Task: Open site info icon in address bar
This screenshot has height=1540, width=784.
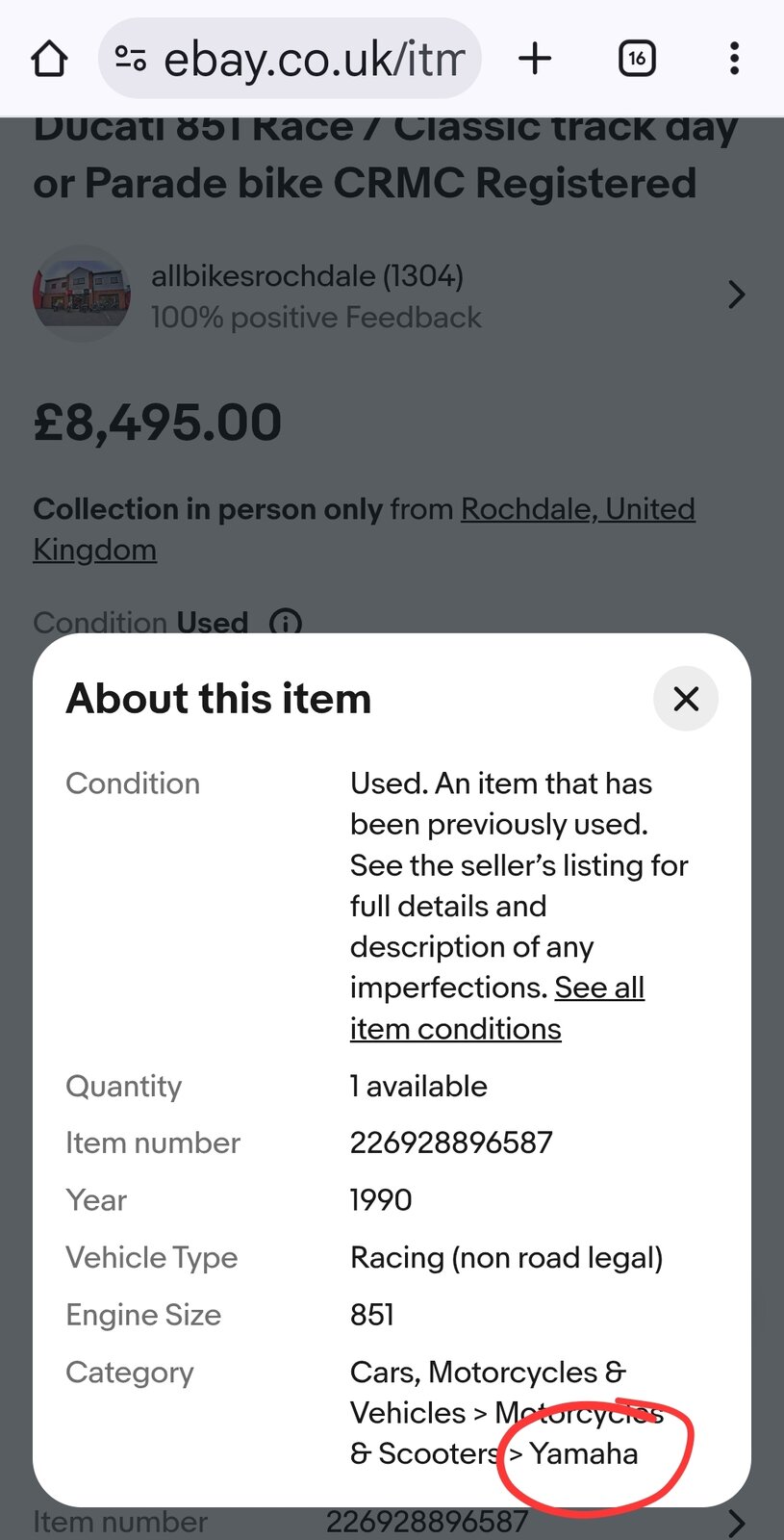Action: pyautogui.click(x=131, y=59)
